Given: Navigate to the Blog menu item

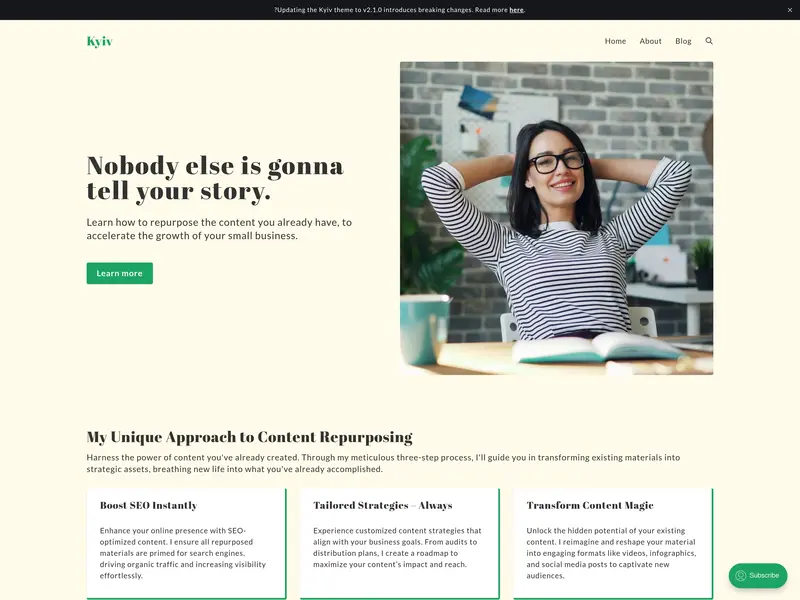Looking at the screenshot, I should [683, 41].
